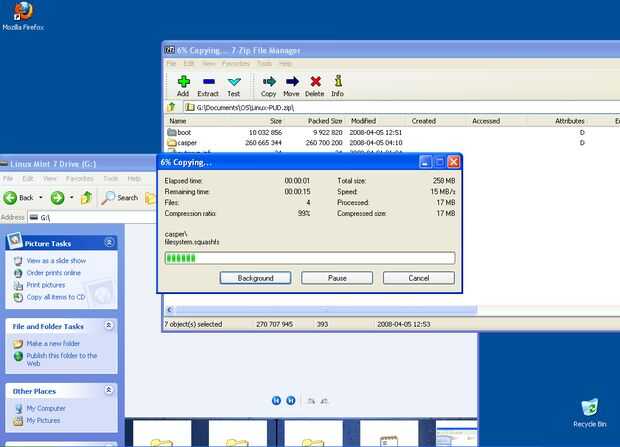Select the boot folder in 7-Zip
Viewport: 620px width, 447px height.
coord(180,132)
